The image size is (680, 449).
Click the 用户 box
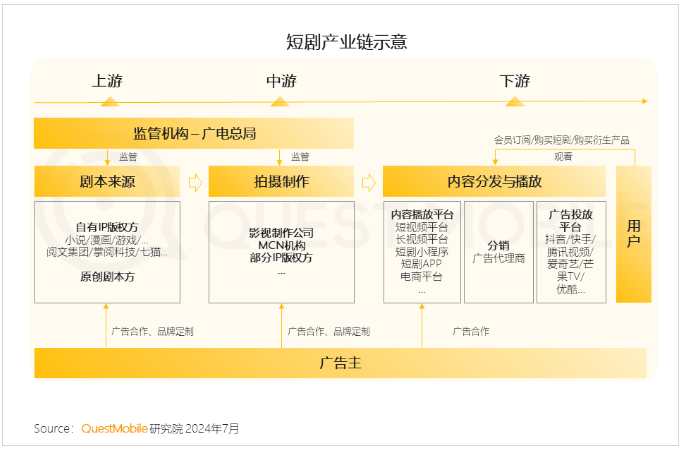[x=633, y=235]
